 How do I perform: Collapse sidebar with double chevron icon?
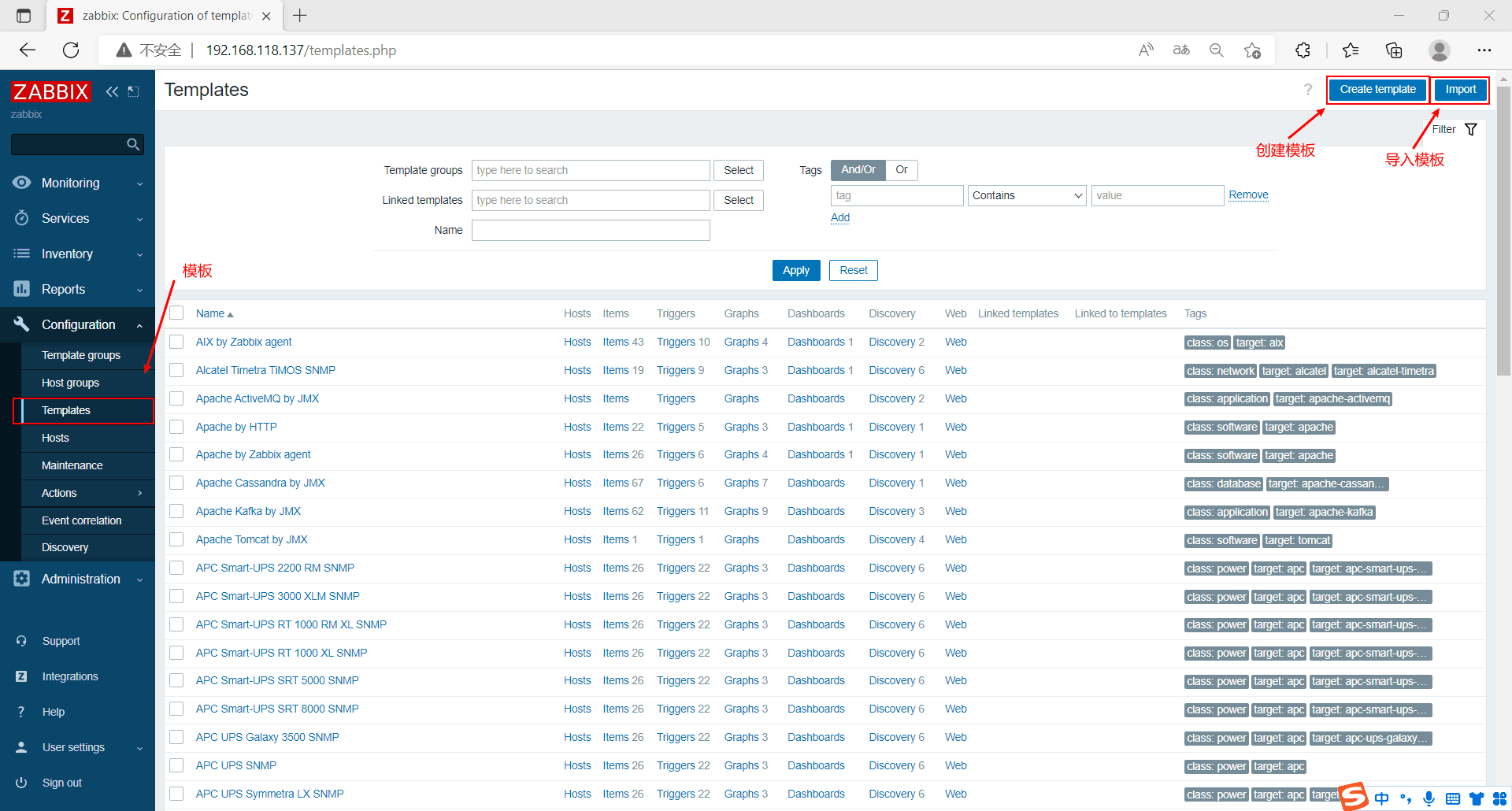point(112,91)
